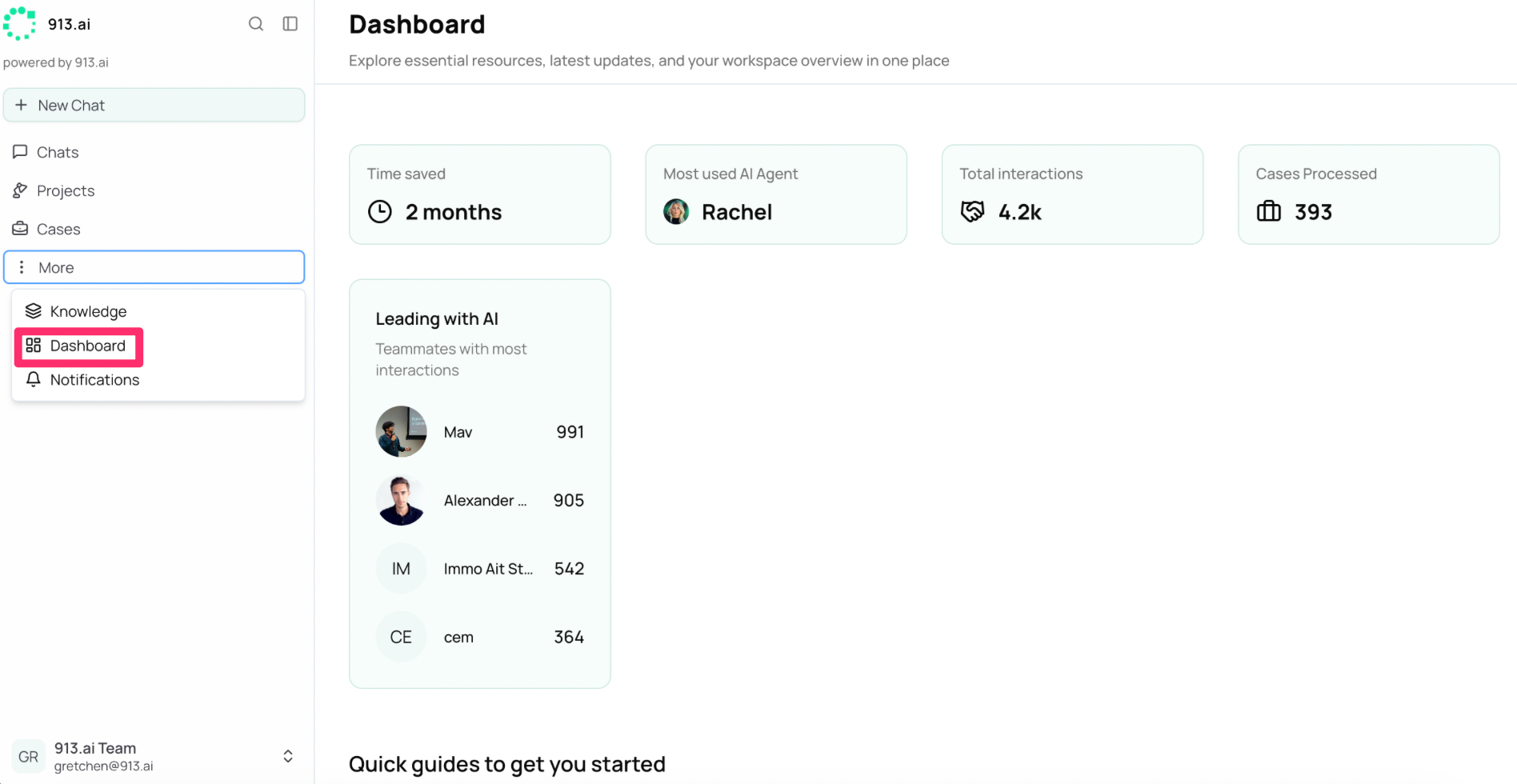Click Alexander's profile photo in the leaderboard

[x=401, y=500]
